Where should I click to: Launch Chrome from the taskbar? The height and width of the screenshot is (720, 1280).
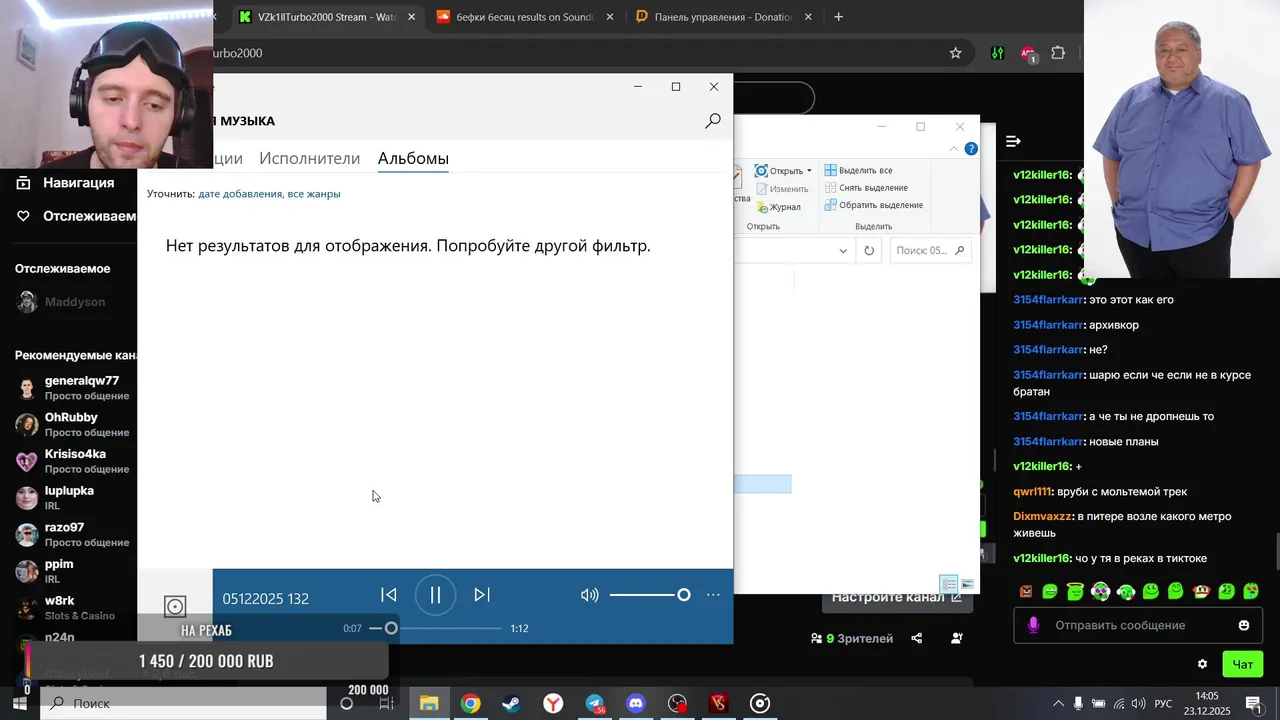click(470, 704)
